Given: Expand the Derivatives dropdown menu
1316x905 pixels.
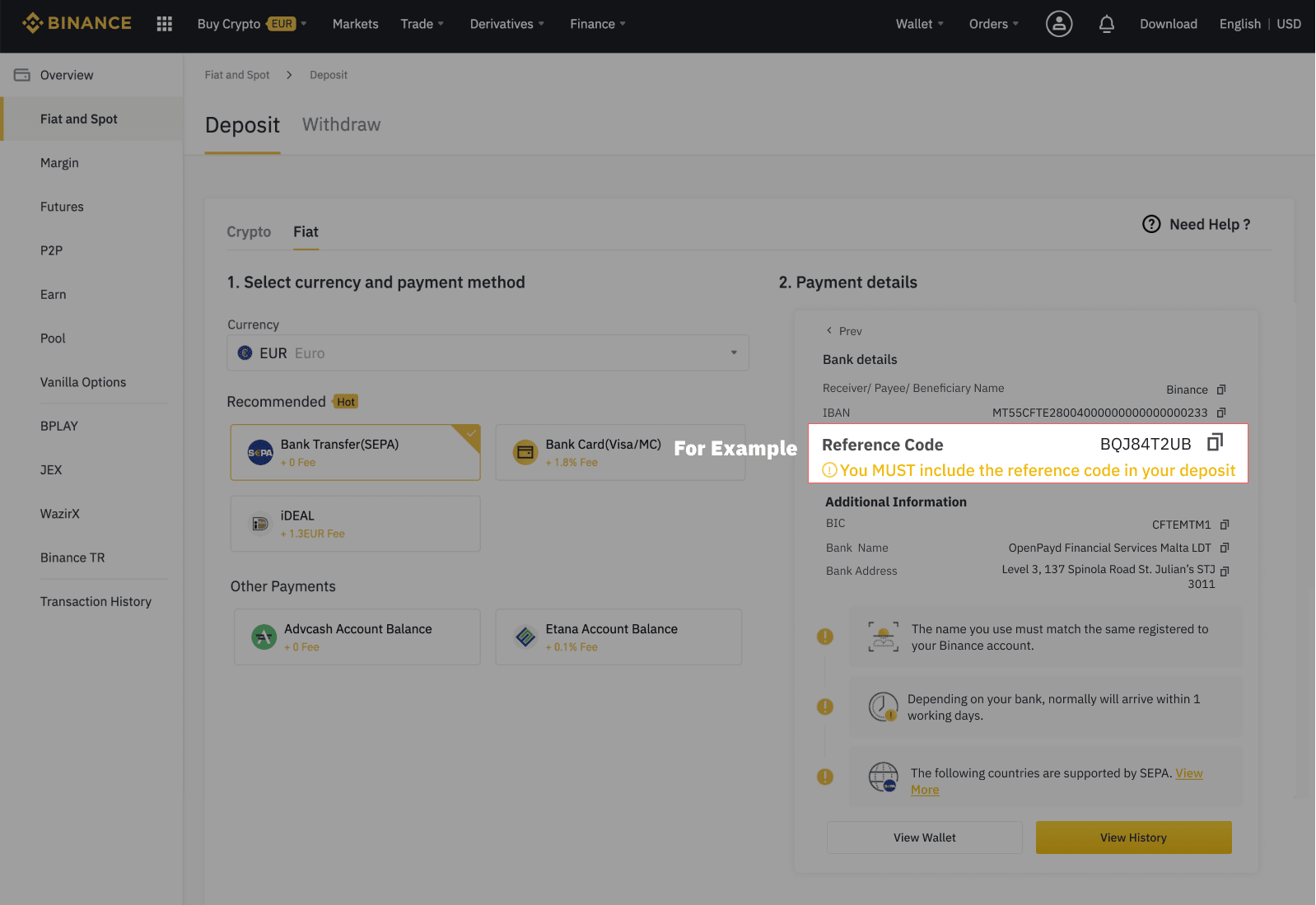Looking at the screenshot, I should [x=507, y=24].
